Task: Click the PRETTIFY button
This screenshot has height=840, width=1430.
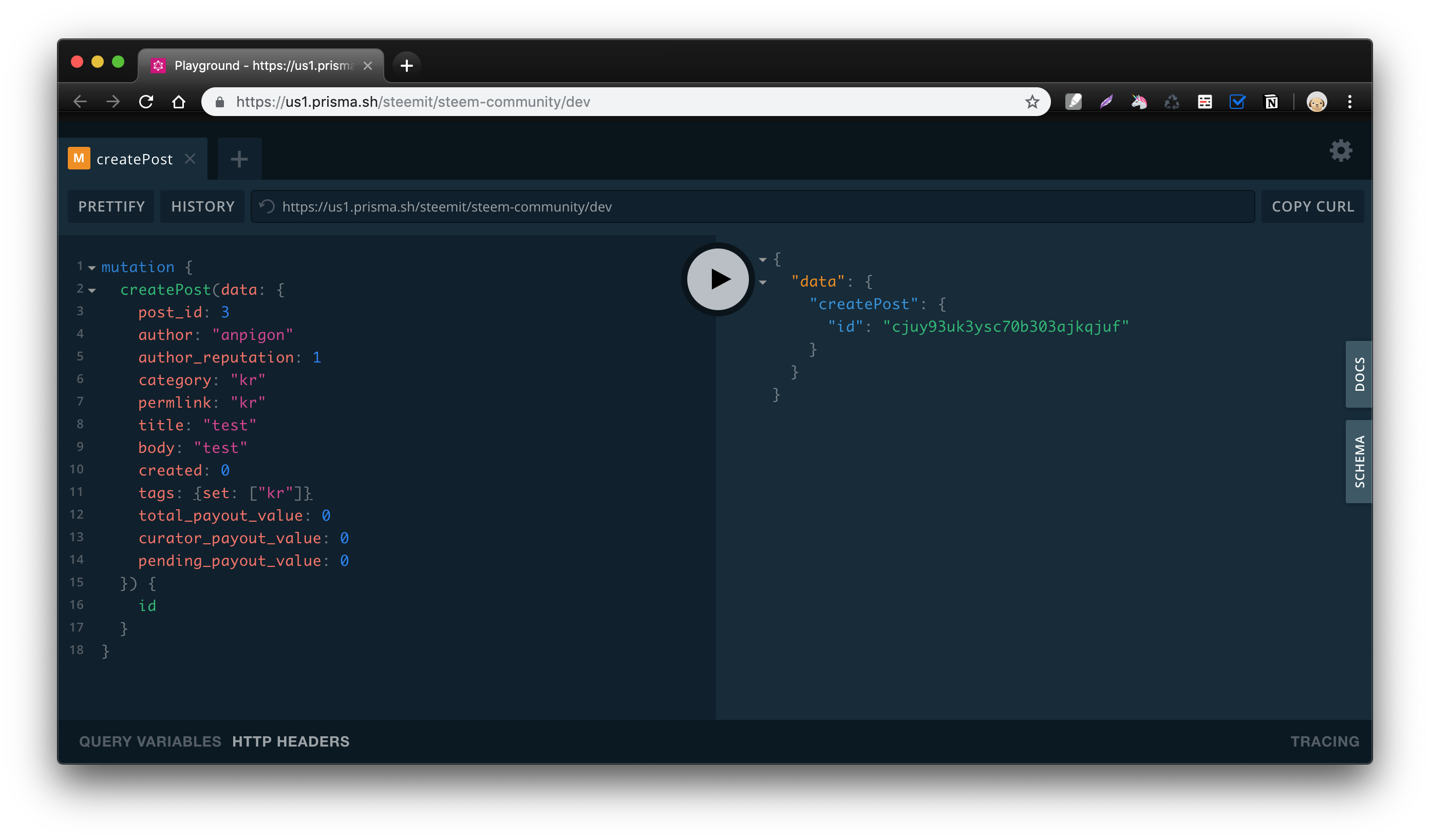Action: pos(111,206)
